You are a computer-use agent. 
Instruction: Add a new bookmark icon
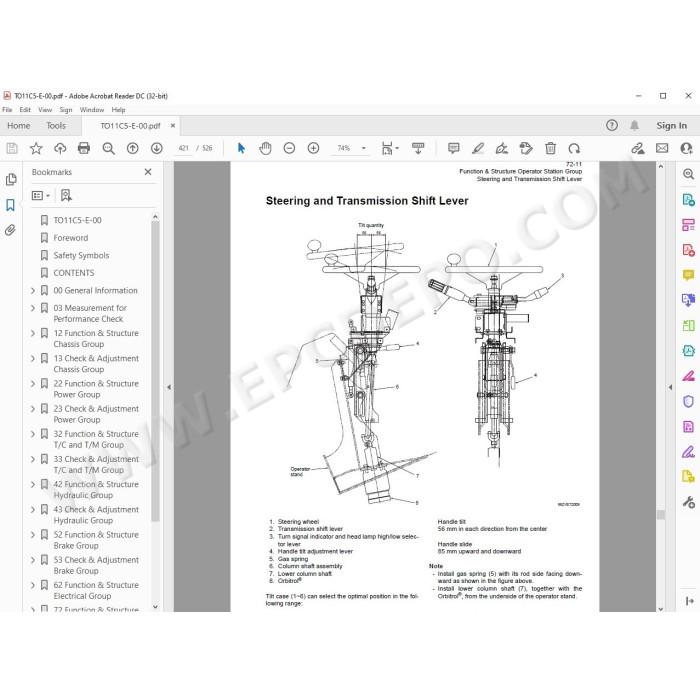point(66,195)
